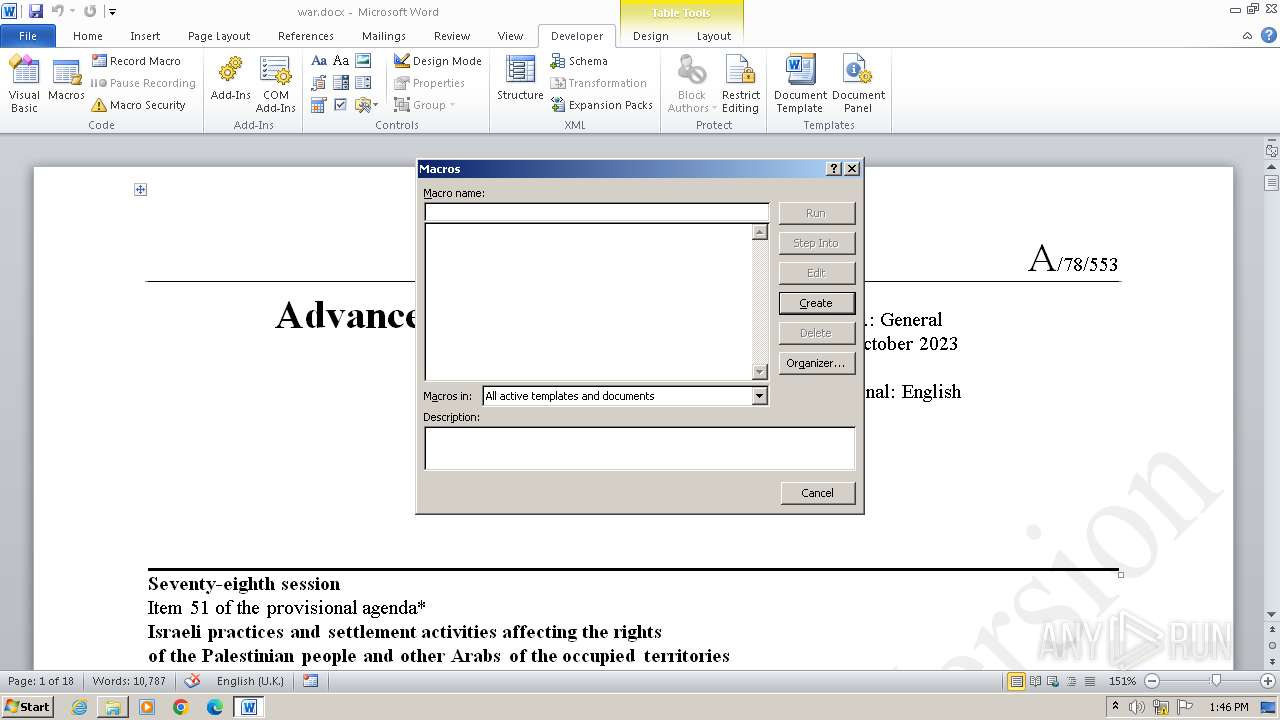
Task: Insert a Picture content control
Action: (363, 61)
